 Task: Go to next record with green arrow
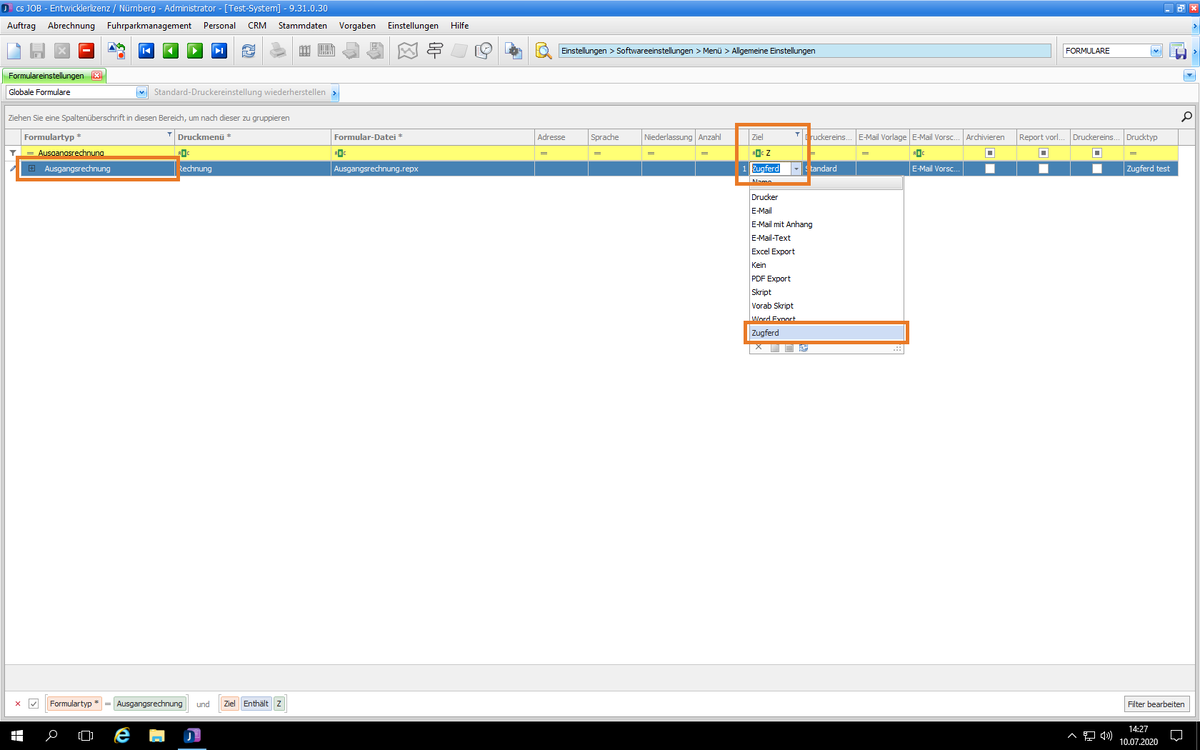point(194,50)
